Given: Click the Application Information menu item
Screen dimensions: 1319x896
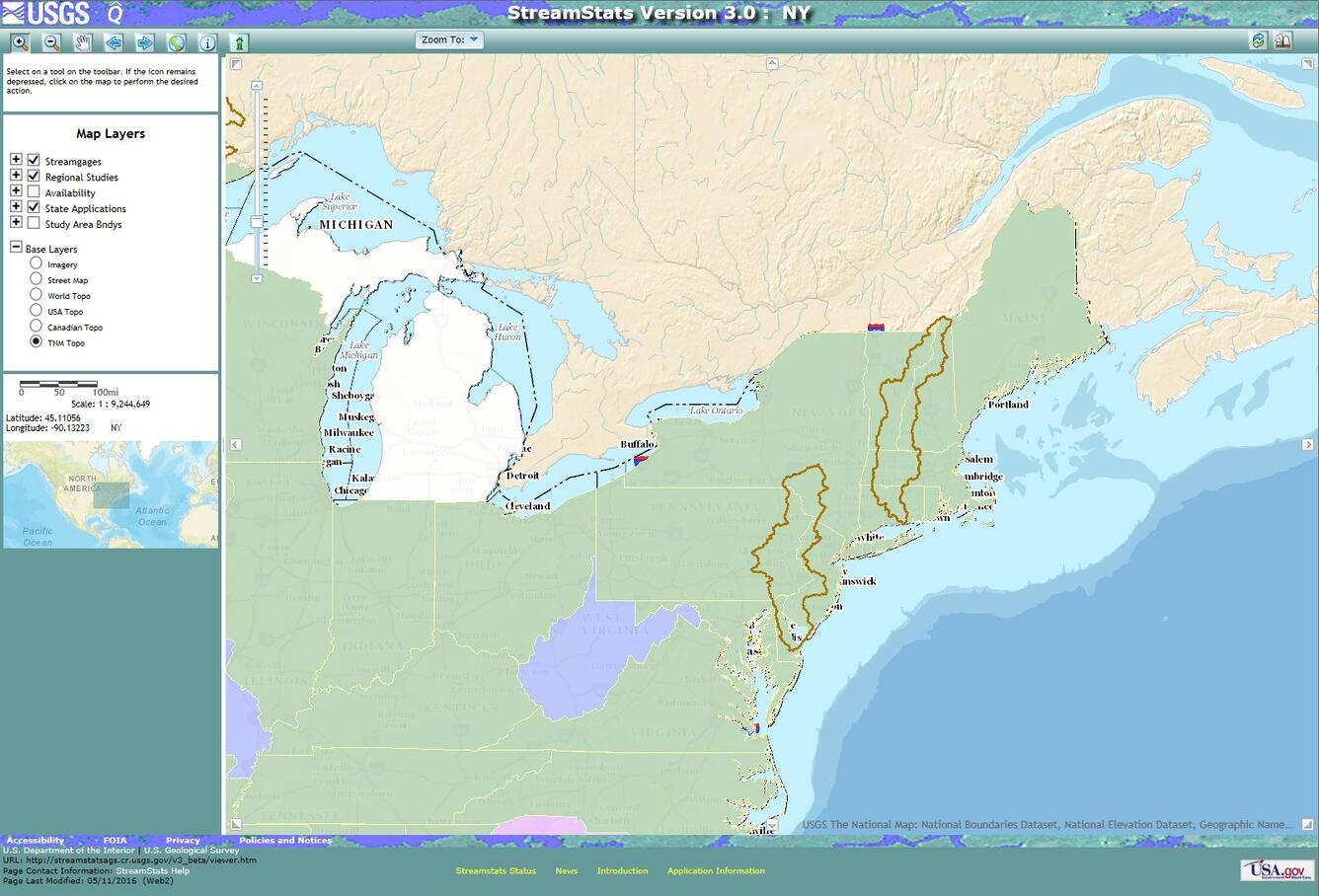Looking at the screenshot, I should (716, 870).
